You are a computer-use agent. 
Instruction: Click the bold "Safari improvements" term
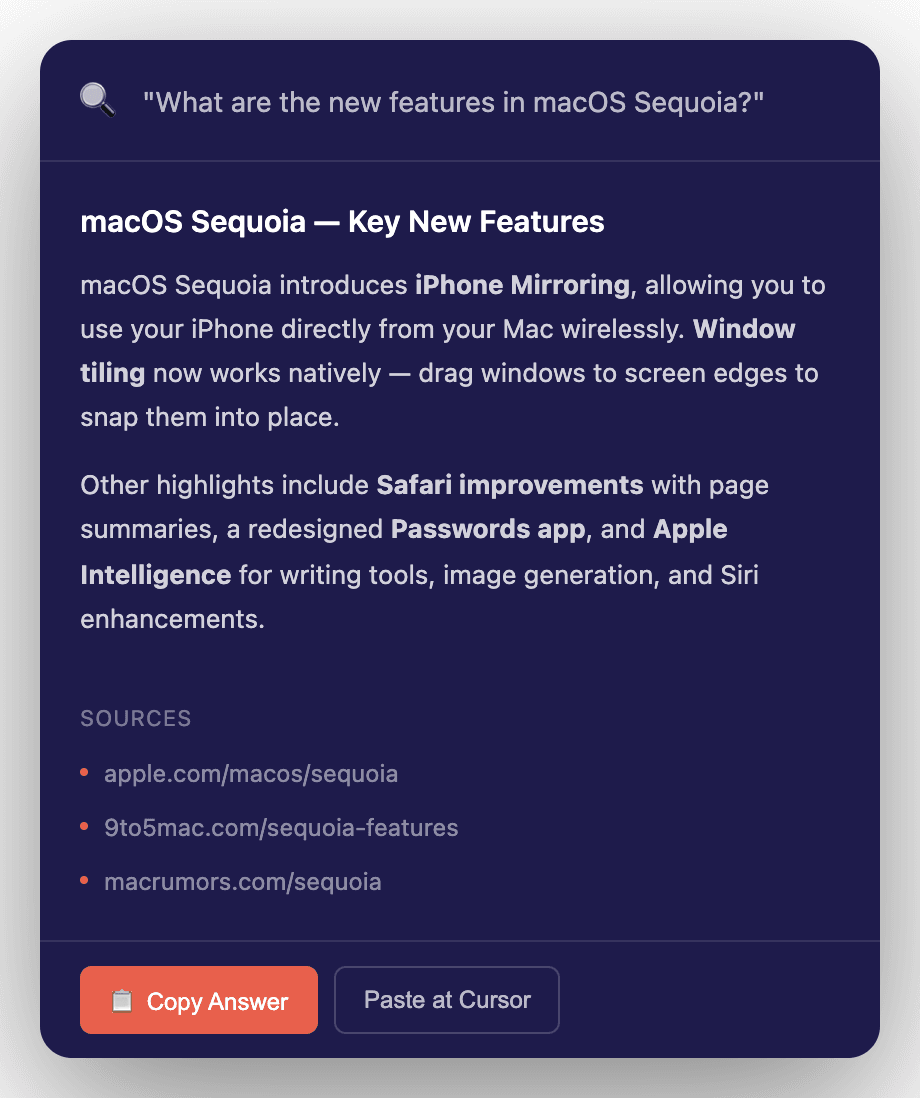510,485
